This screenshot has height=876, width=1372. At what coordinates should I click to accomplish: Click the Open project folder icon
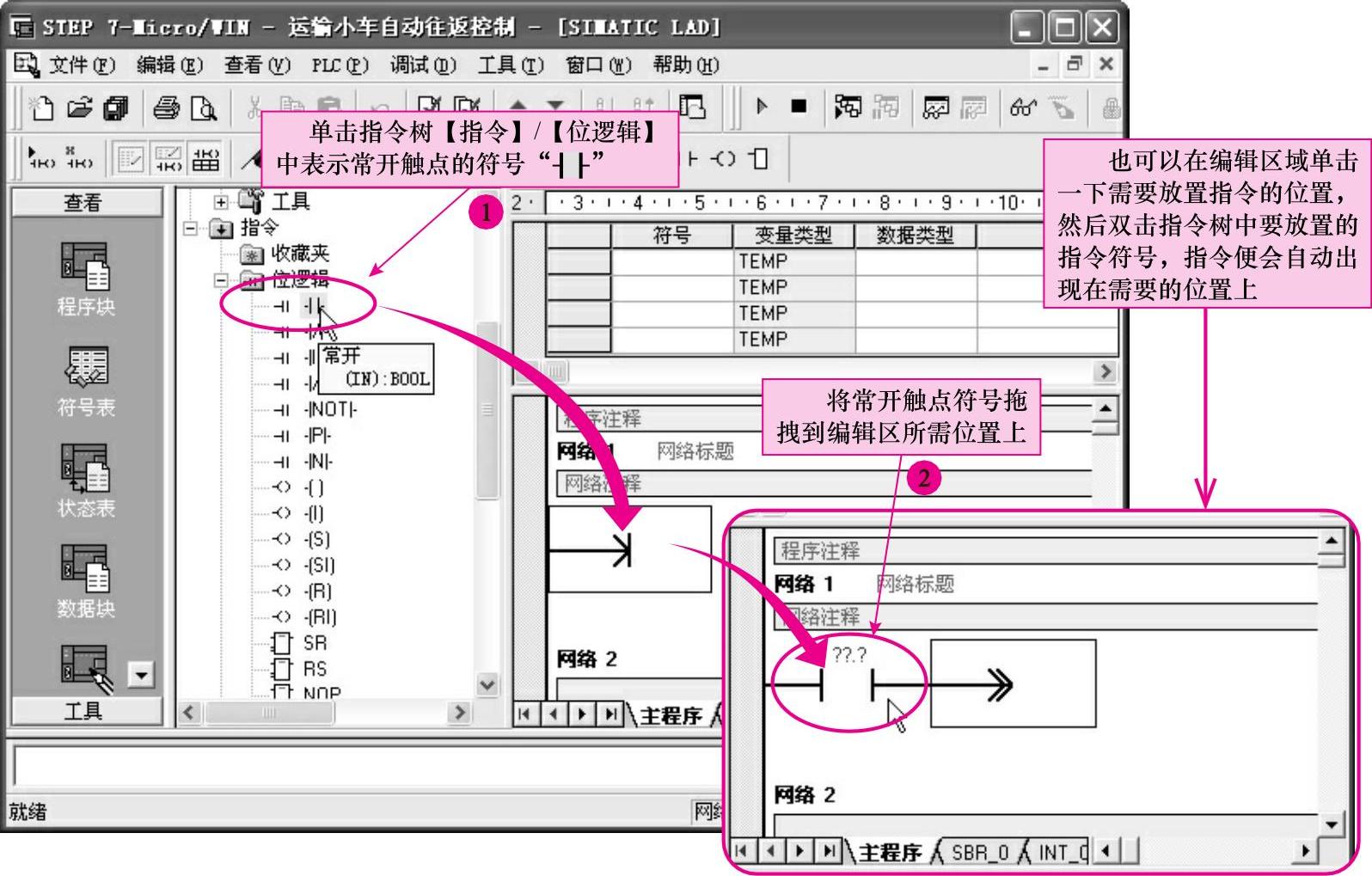(x=79, y=107)
